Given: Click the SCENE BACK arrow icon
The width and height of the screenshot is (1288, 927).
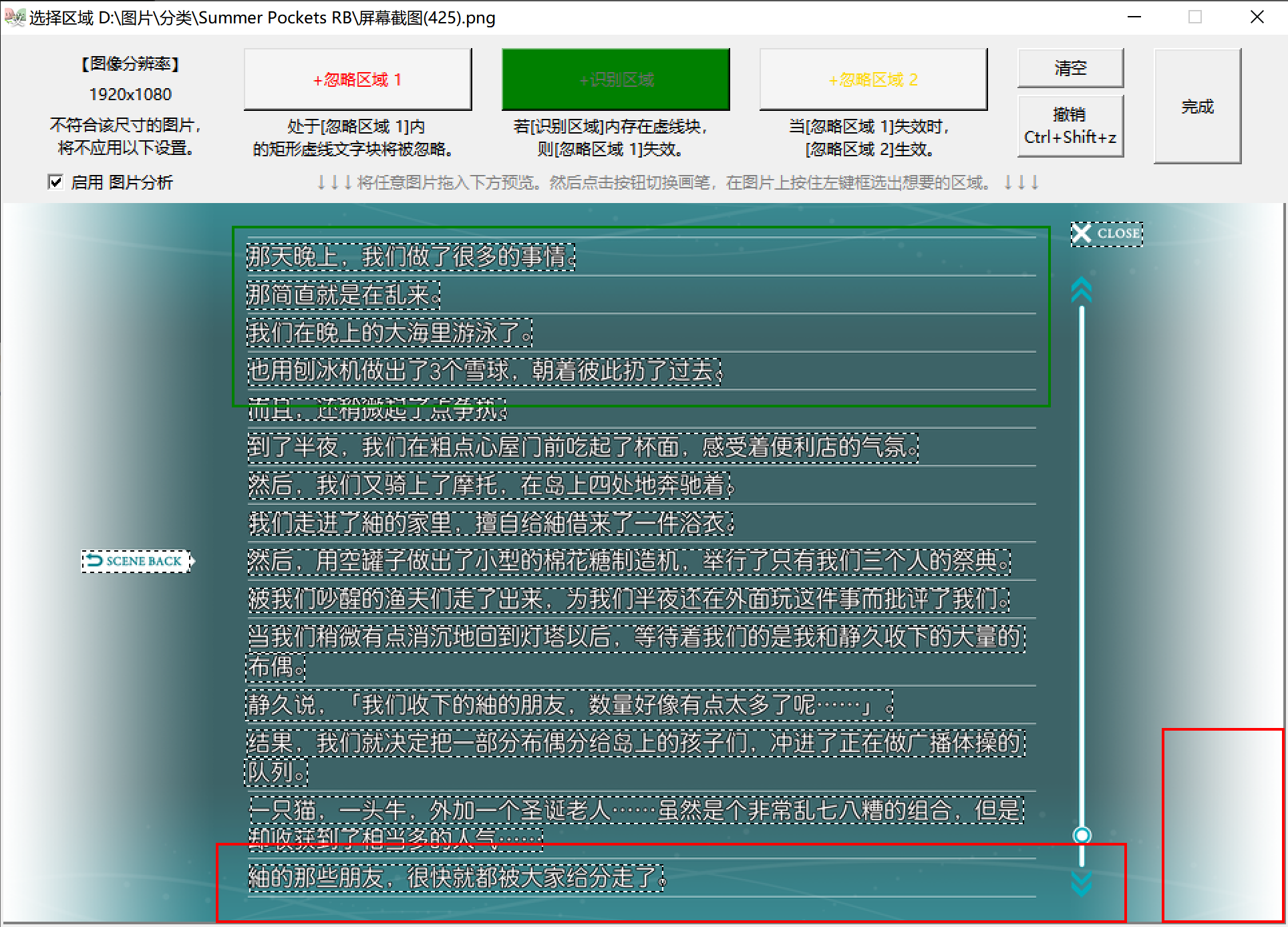Looking at the screenshot, I should 94,560.
